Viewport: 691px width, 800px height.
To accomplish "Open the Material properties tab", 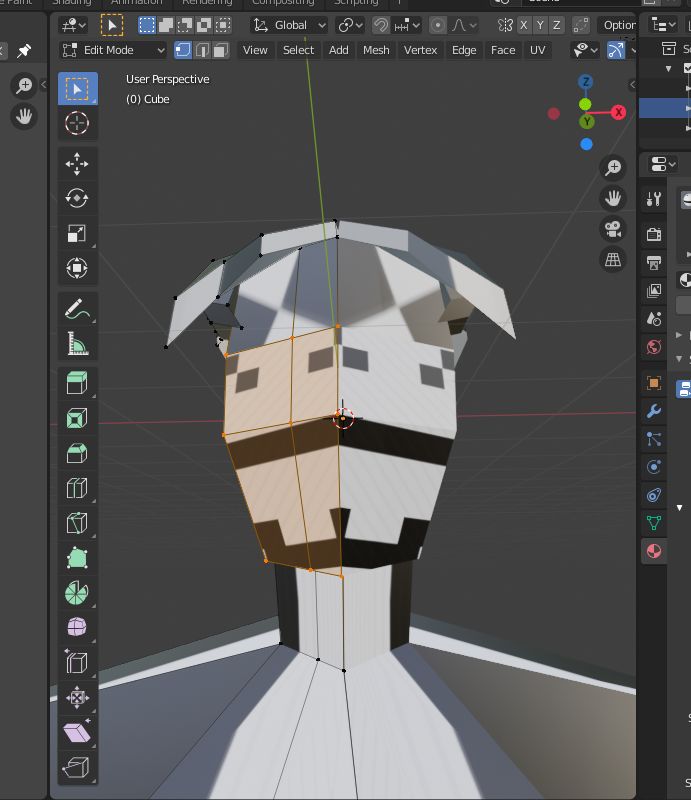I will click(x=654, y=551).
